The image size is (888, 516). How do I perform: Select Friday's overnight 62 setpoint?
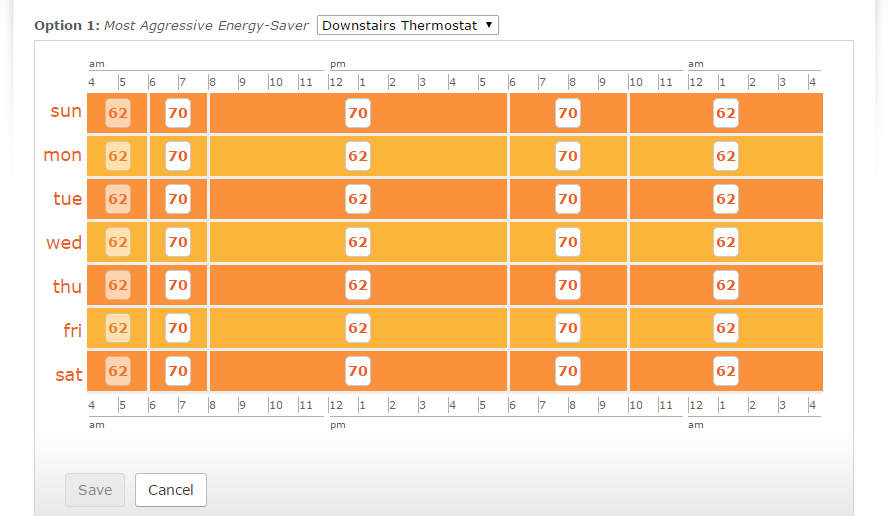point(726,328)
